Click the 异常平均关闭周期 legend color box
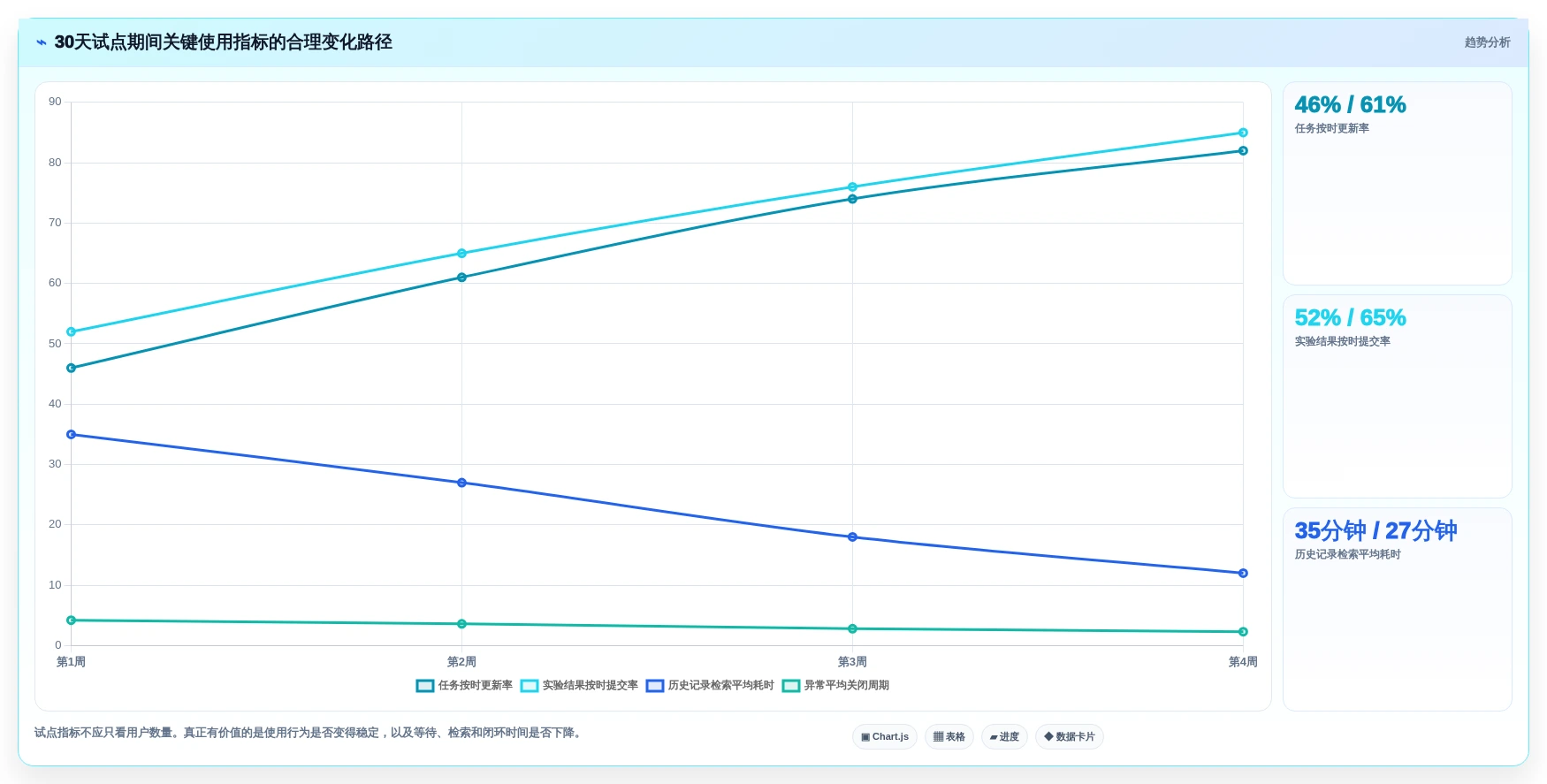This screenshot has width=1547, height=784. pos(791,686)
